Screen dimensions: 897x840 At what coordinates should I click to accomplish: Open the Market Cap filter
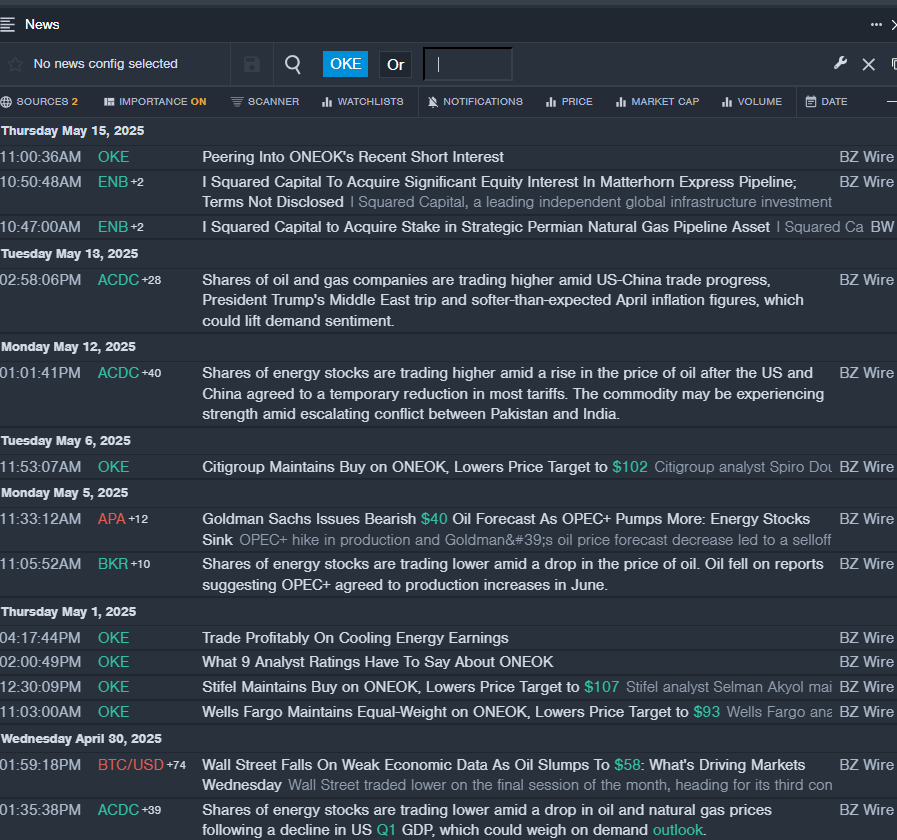[x=657, y=102]
